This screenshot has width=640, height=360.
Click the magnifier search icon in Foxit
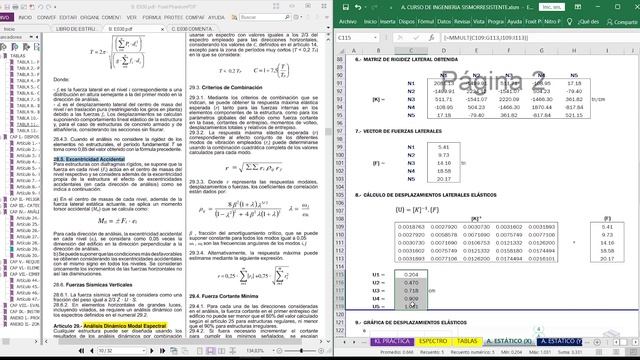coord(287,17)
